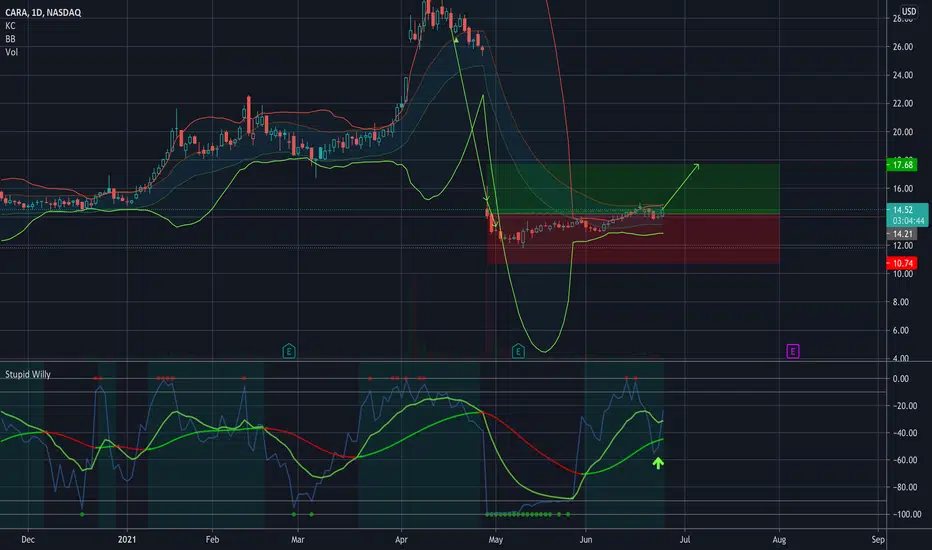This screenshot has height=550, width=932.
Task: Click the Jul label on time axis
Action: (685, 539)
